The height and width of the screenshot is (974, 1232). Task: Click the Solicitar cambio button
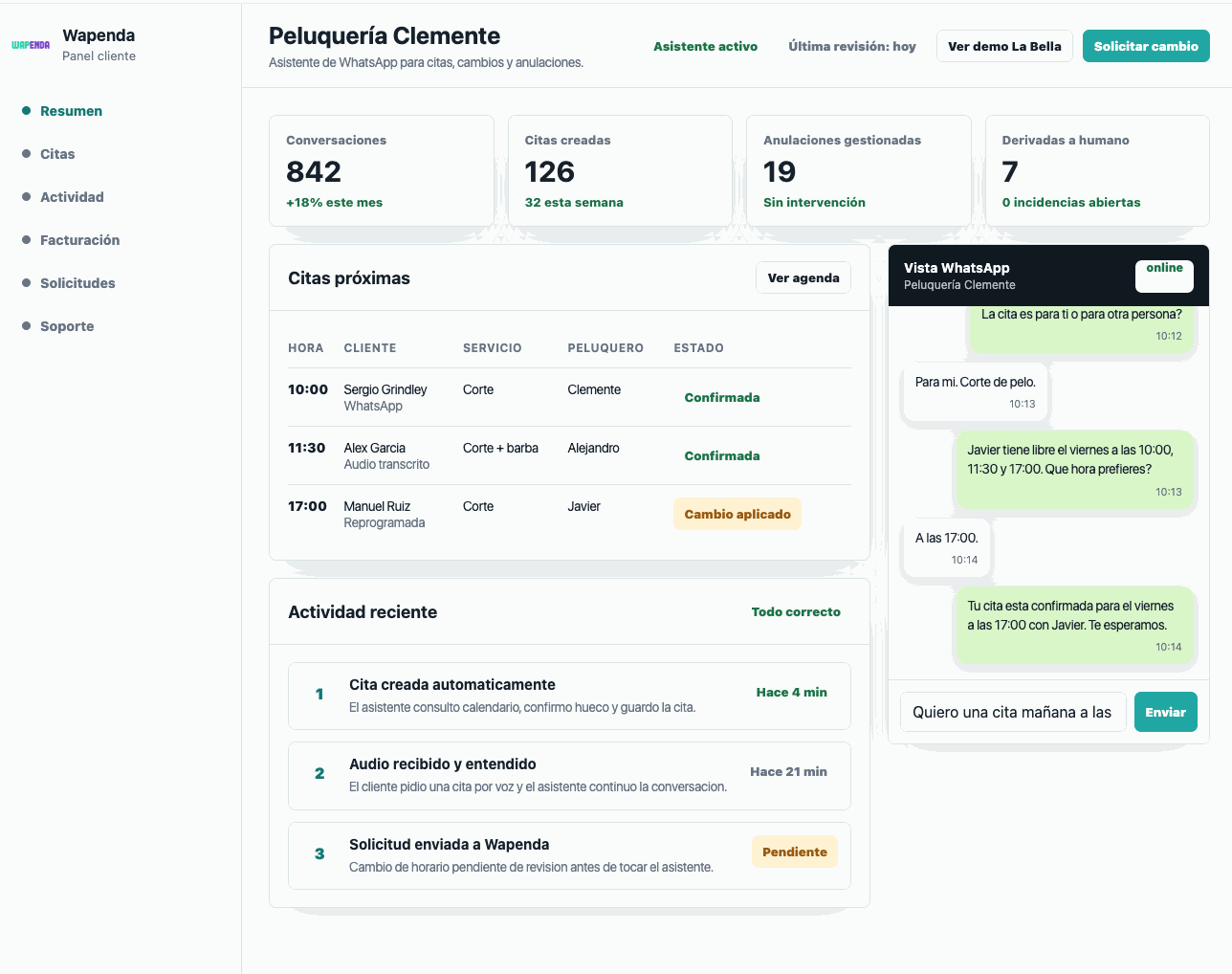1146,46
